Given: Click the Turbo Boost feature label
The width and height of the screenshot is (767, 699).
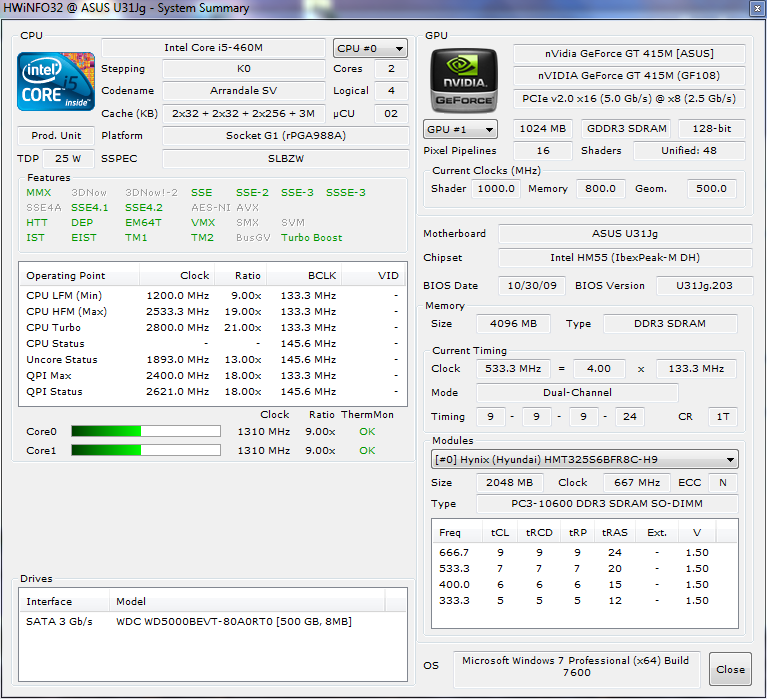Looking at the screenshot, I should tap(312, 237).
